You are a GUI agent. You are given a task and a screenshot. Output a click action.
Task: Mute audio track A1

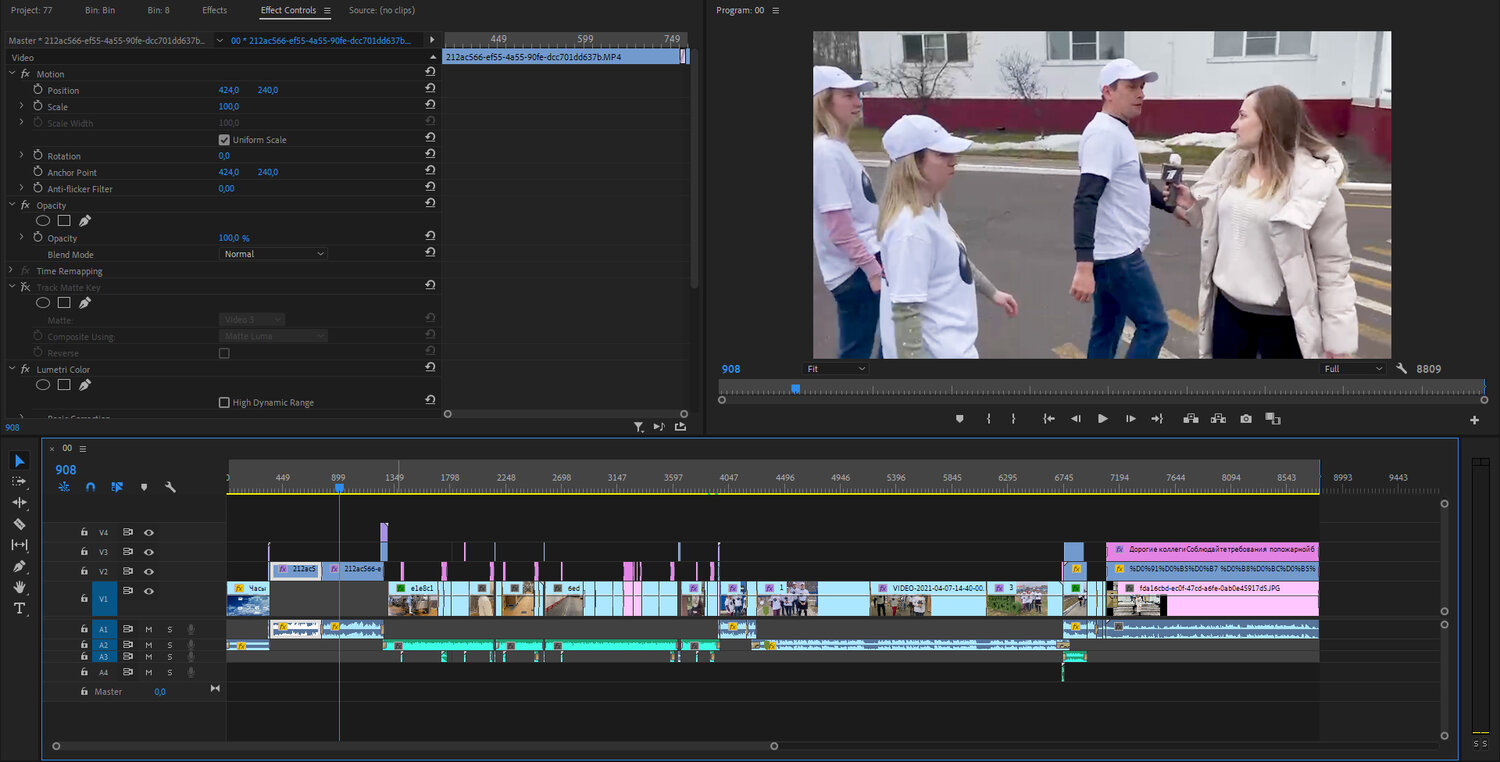[149, 629]
